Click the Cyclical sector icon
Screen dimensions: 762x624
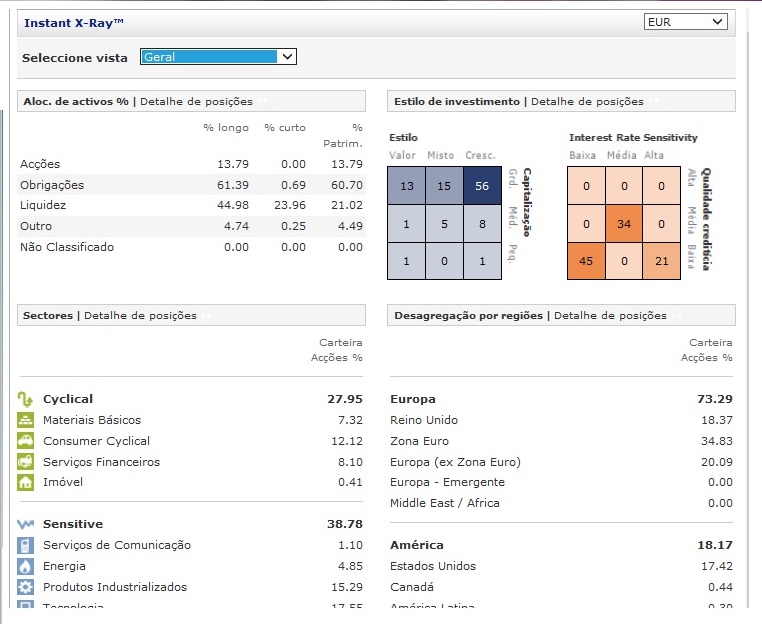click(26, 399)
